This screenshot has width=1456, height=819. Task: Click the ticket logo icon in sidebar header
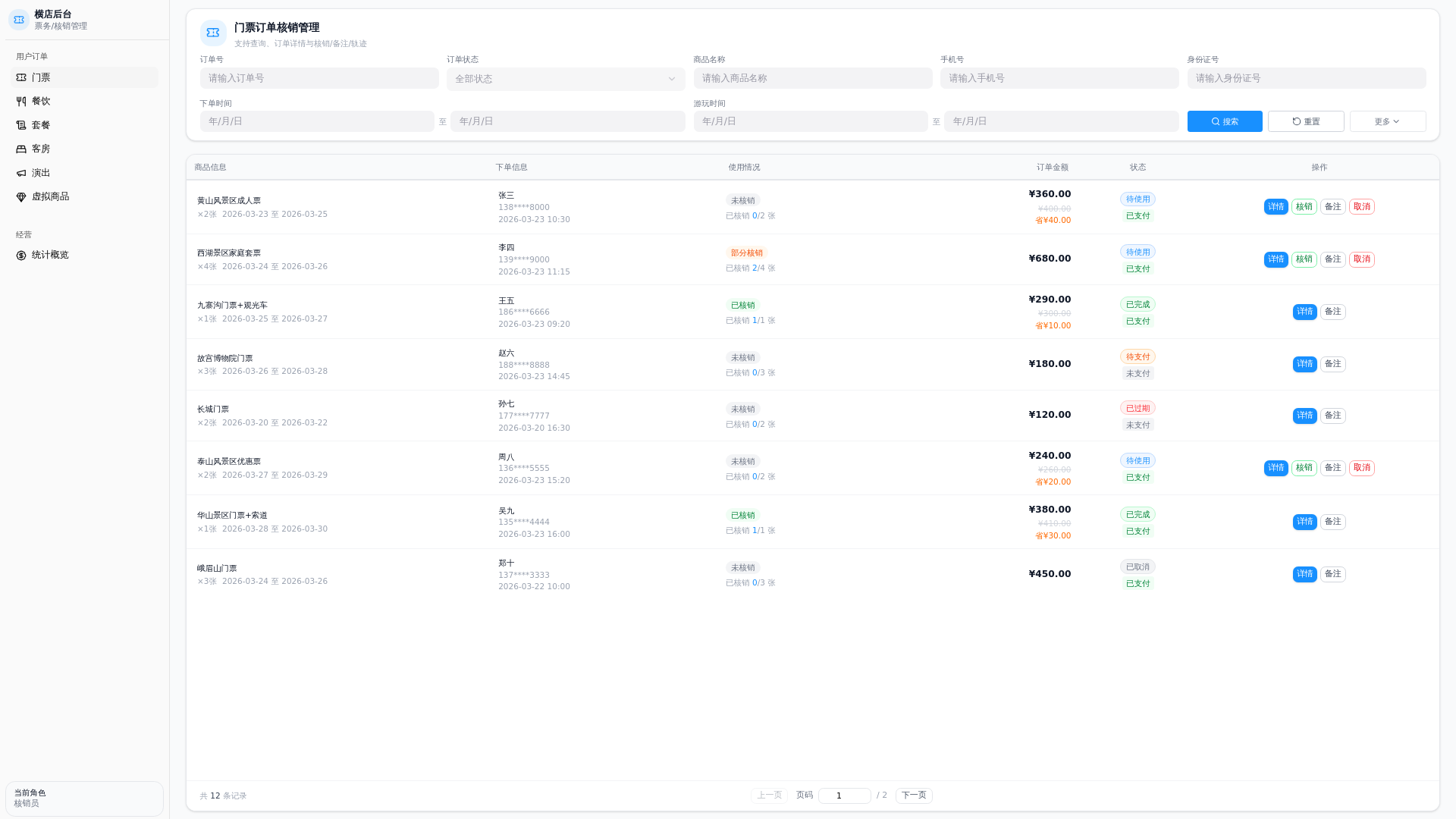coord(19,20)
